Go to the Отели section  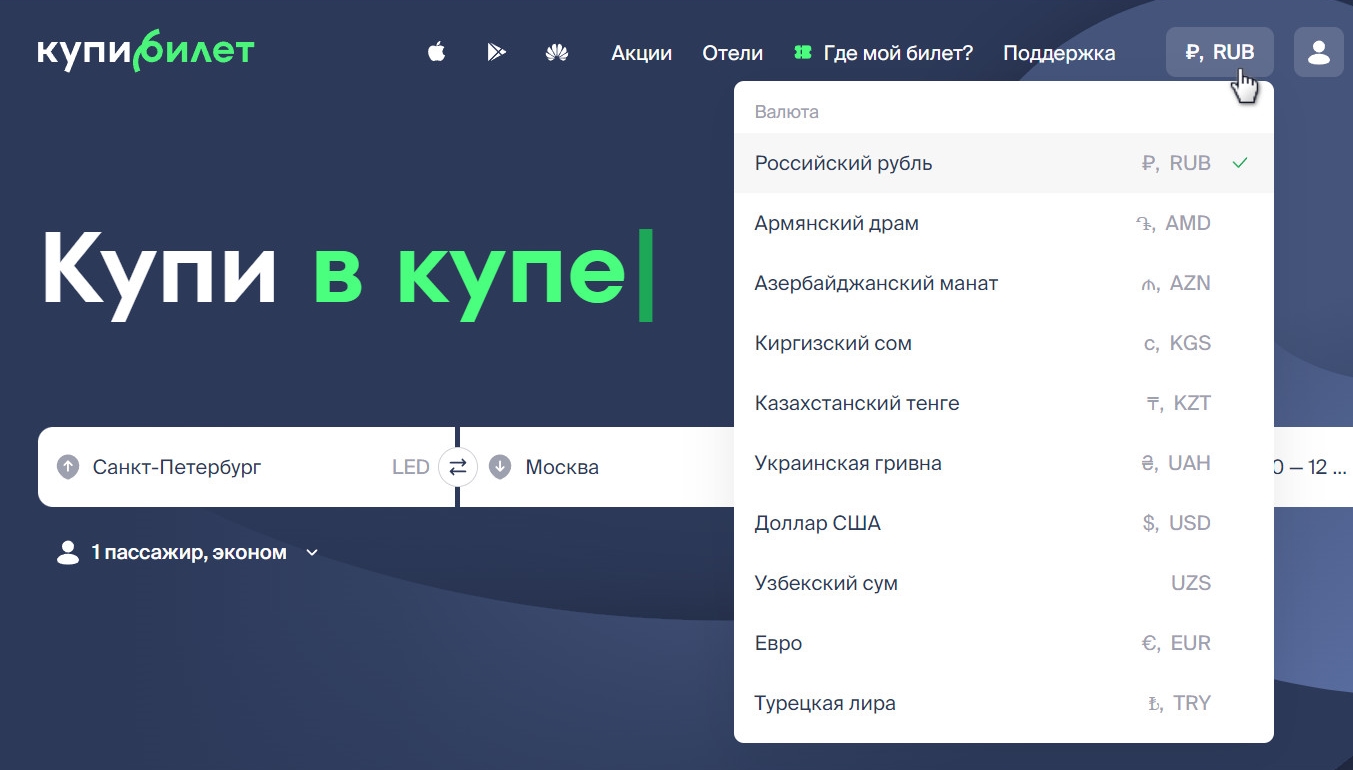click(732, 53)
